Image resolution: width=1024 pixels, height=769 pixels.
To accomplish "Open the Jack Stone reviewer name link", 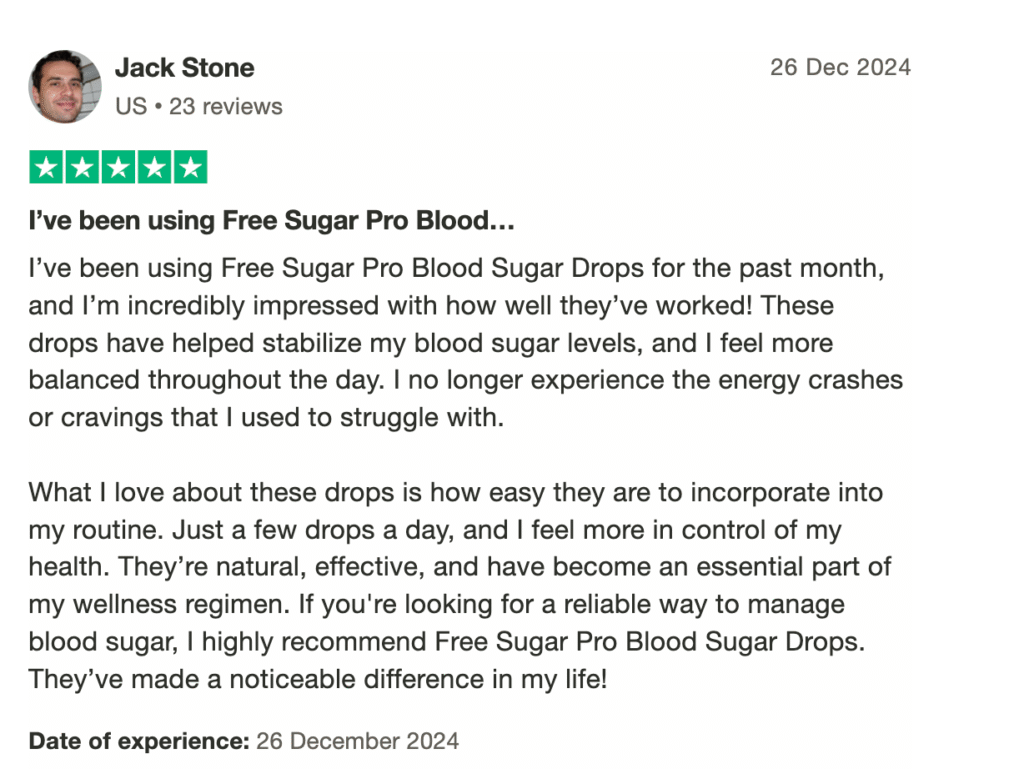I will coord(184,68).
